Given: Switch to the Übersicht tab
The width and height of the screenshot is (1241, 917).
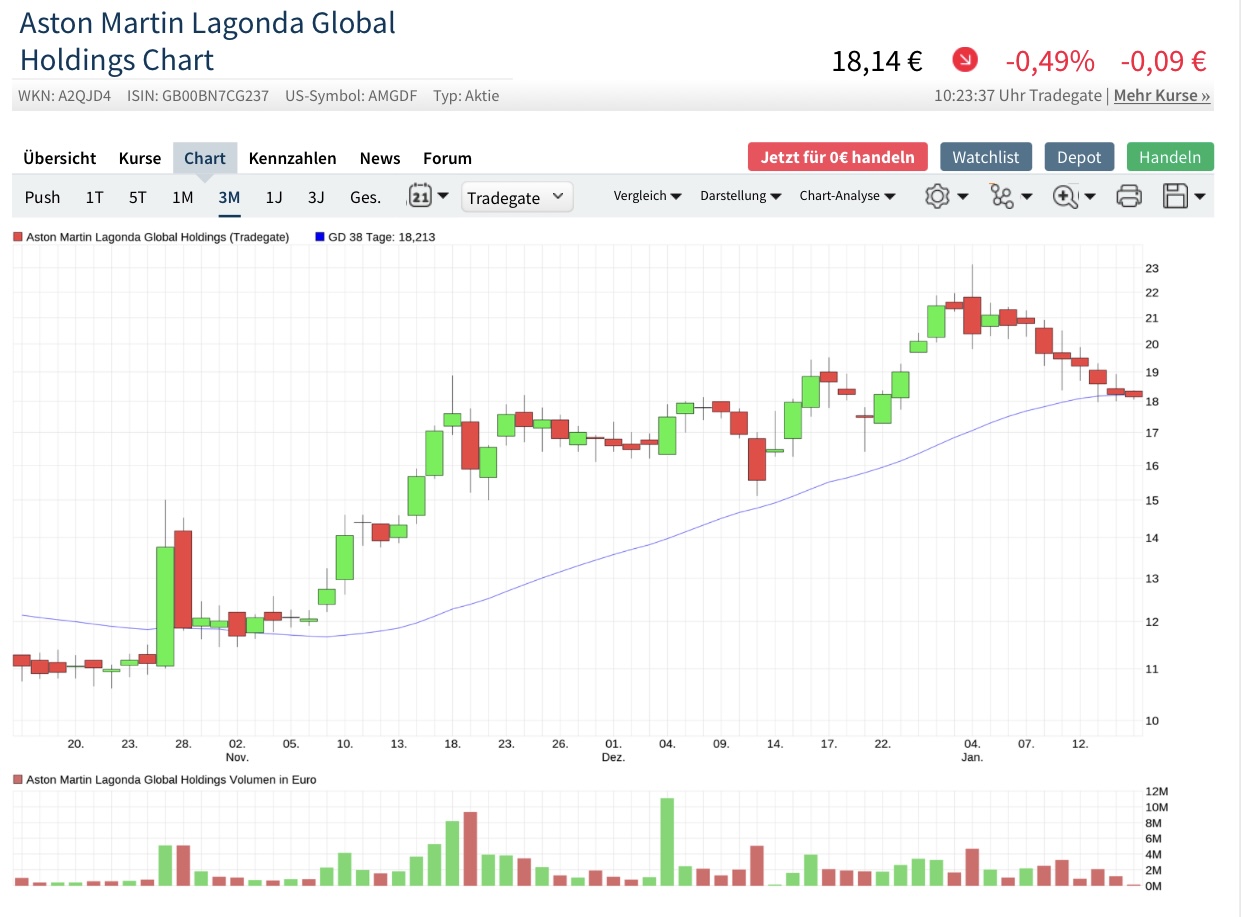Looking at the screenshot, I should click(60, 158).
